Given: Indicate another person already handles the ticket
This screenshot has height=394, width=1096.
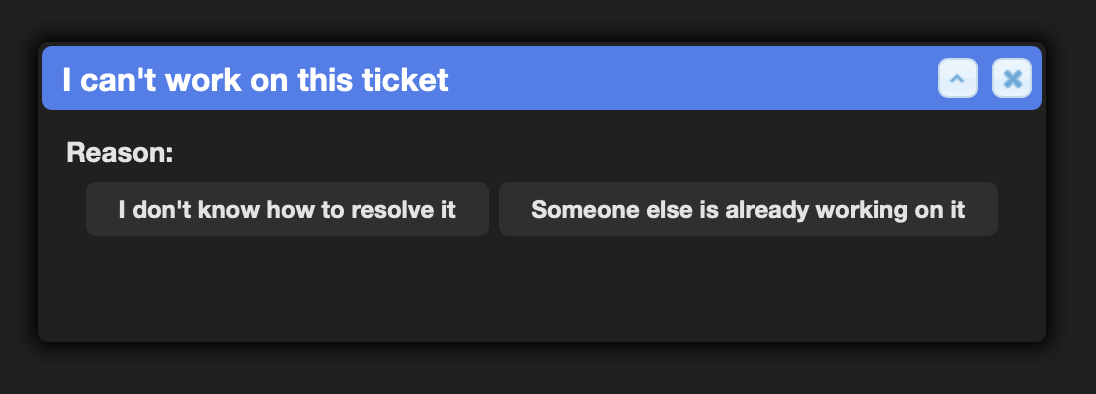Looking at the screenshot, I should (748, 209).
